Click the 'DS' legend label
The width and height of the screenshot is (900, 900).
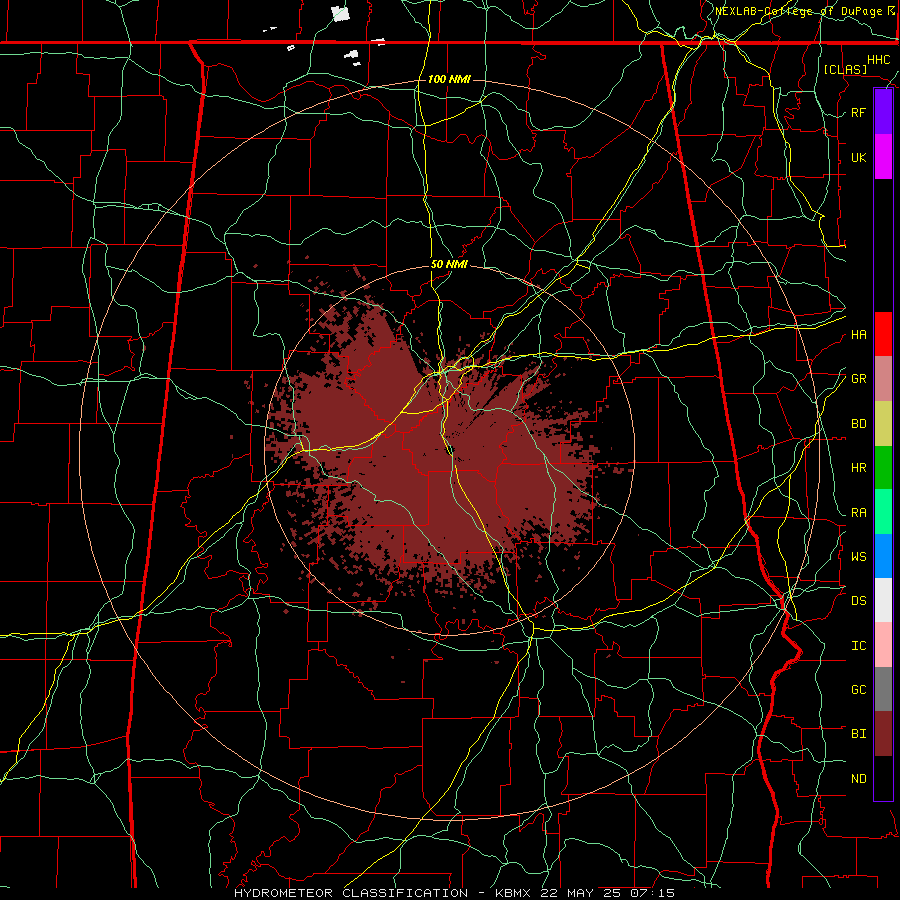[858, 601]
